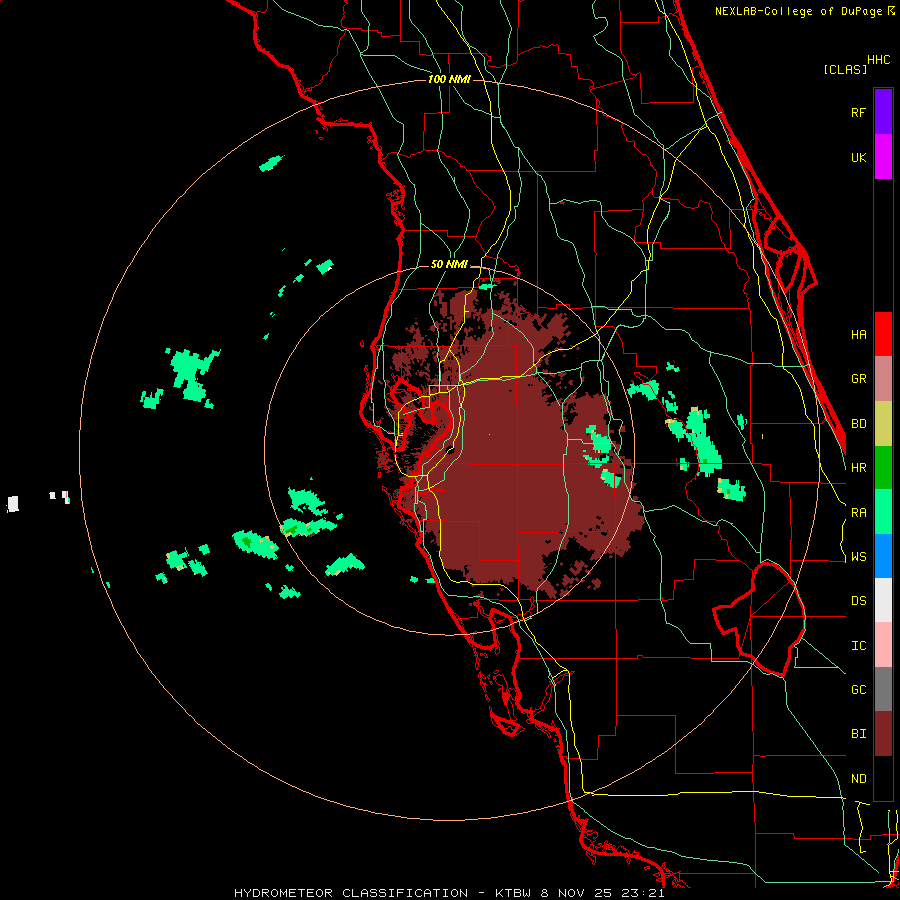900x900 pixels.
Task: Click the 'HR' legend label
Action: (x=858, y=468)
